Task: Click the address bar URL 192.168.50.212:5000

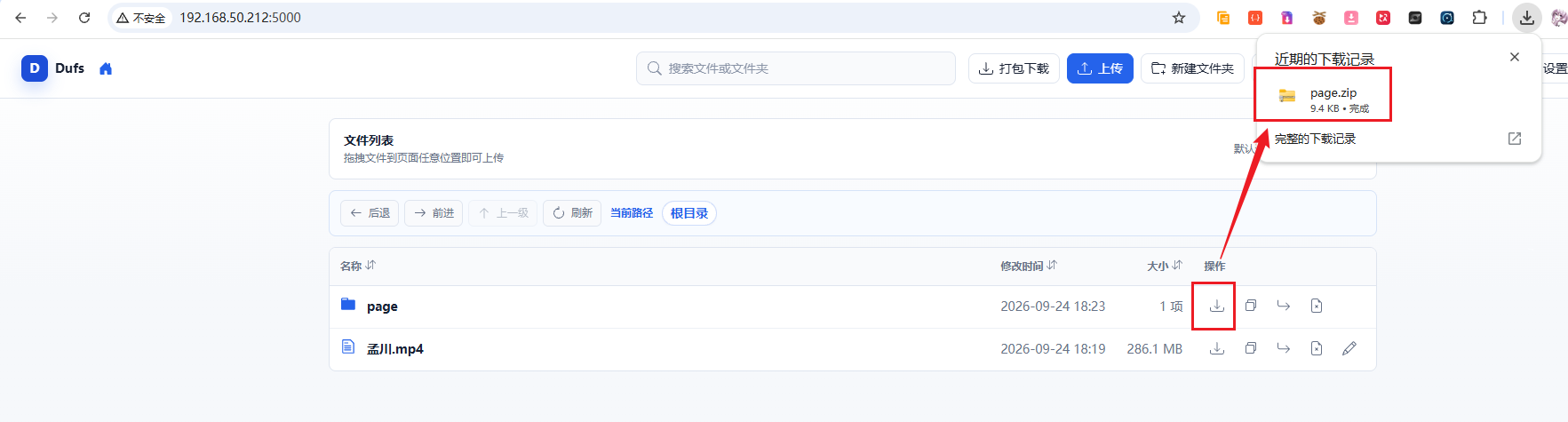Action: pos(240,18)
